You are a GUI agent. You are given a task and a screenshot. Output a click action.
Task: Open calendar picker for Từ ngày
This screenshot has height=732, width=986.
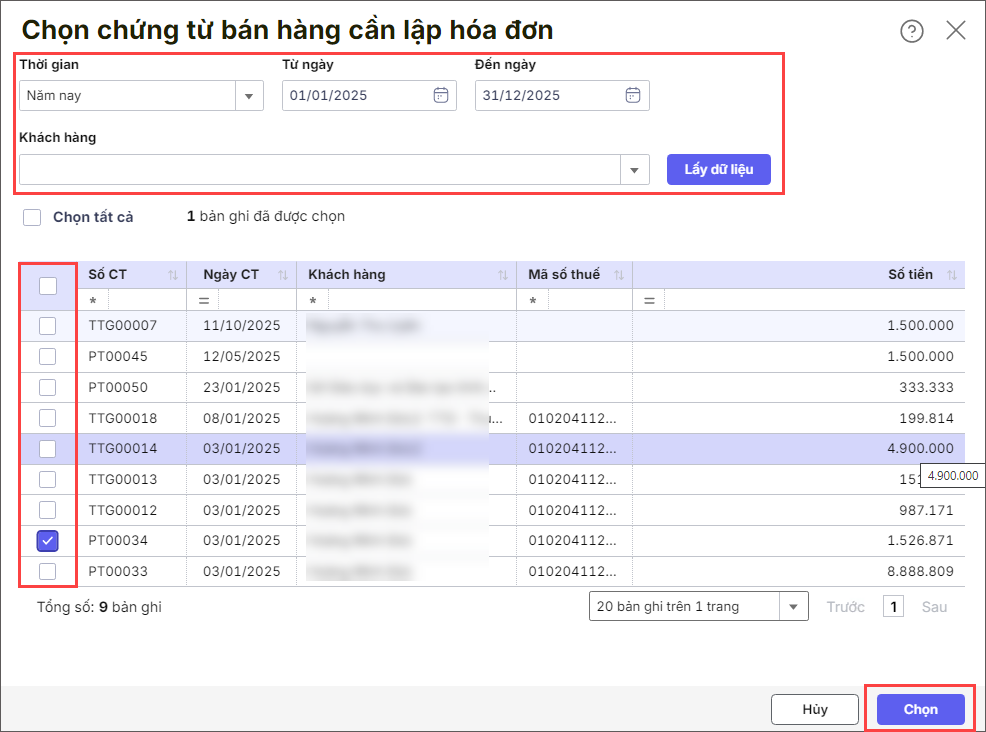(x=440, y=96)
